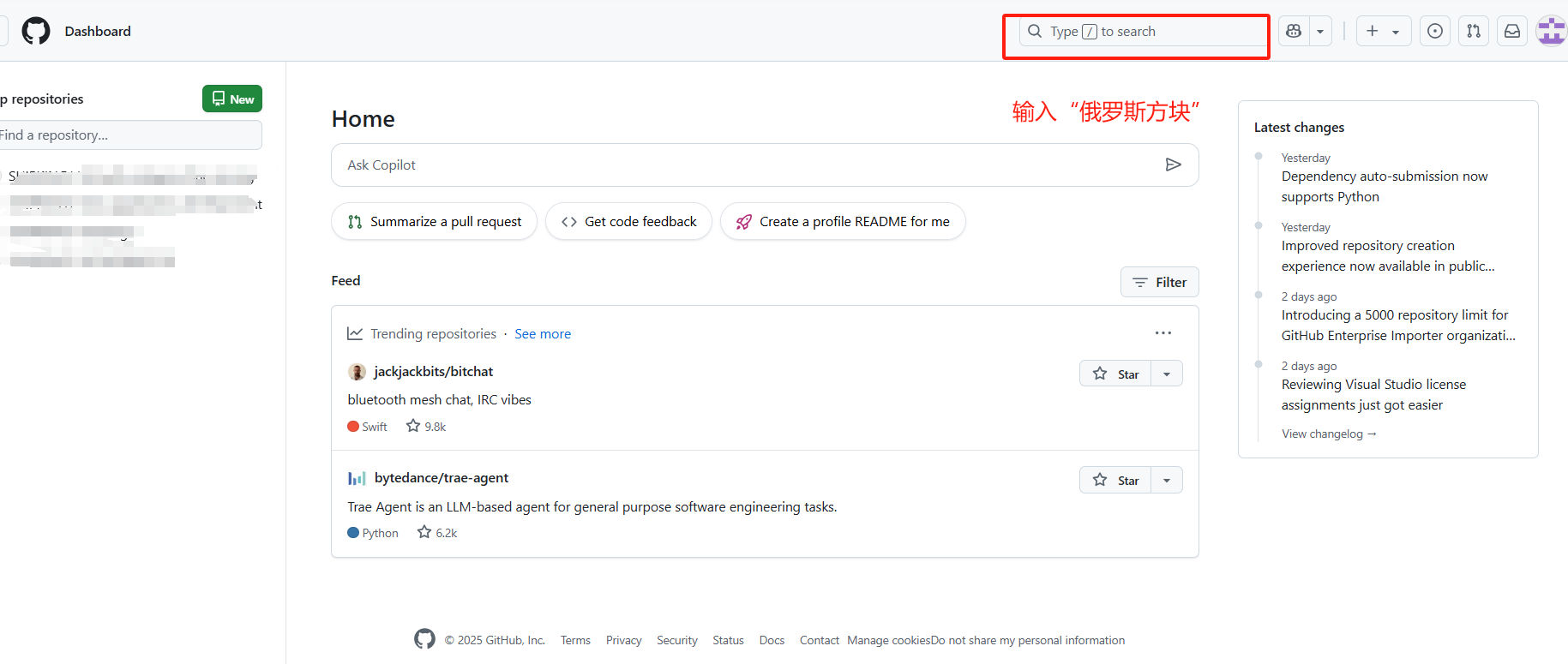Choose Summarize a pull request suggestion

coord(434,221)
